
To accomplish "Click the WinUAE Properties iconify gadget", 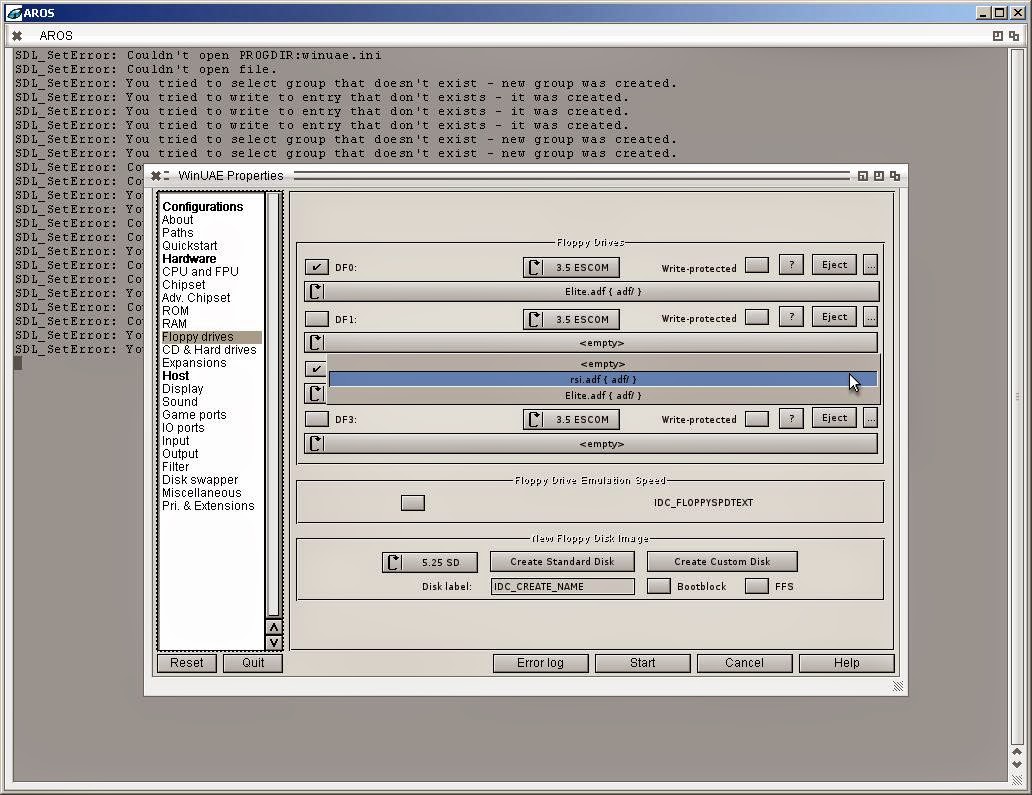I will (863, 176).
